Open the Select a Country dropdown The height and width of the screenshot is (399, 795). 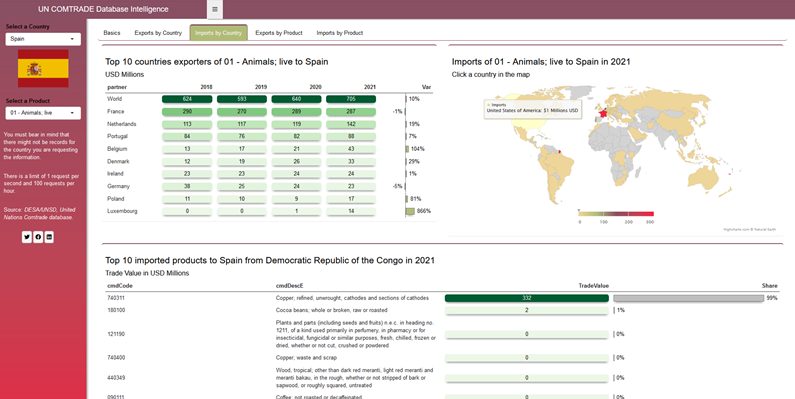tap(43, 39)
